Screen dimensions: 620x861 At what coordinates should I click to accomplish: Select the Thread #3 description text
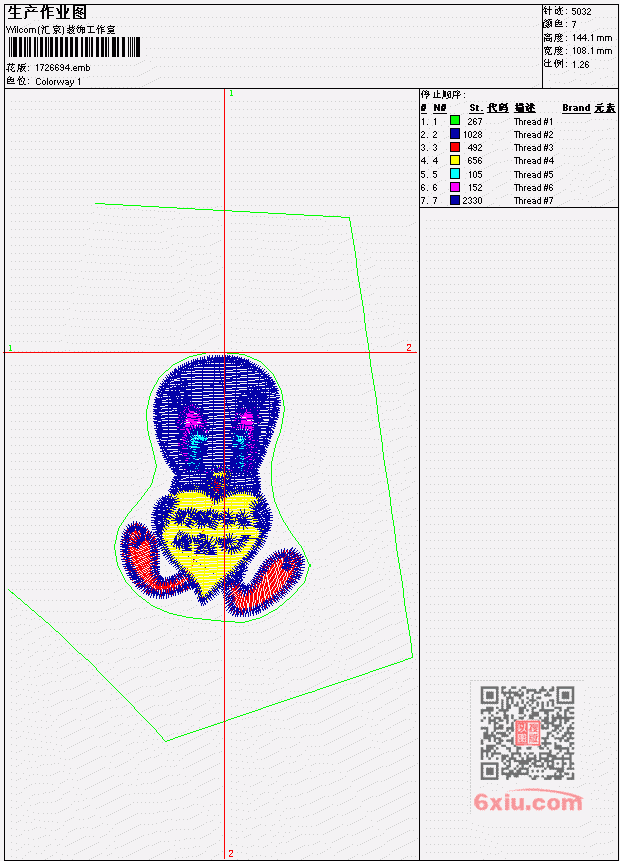click(x=533, y=148)
